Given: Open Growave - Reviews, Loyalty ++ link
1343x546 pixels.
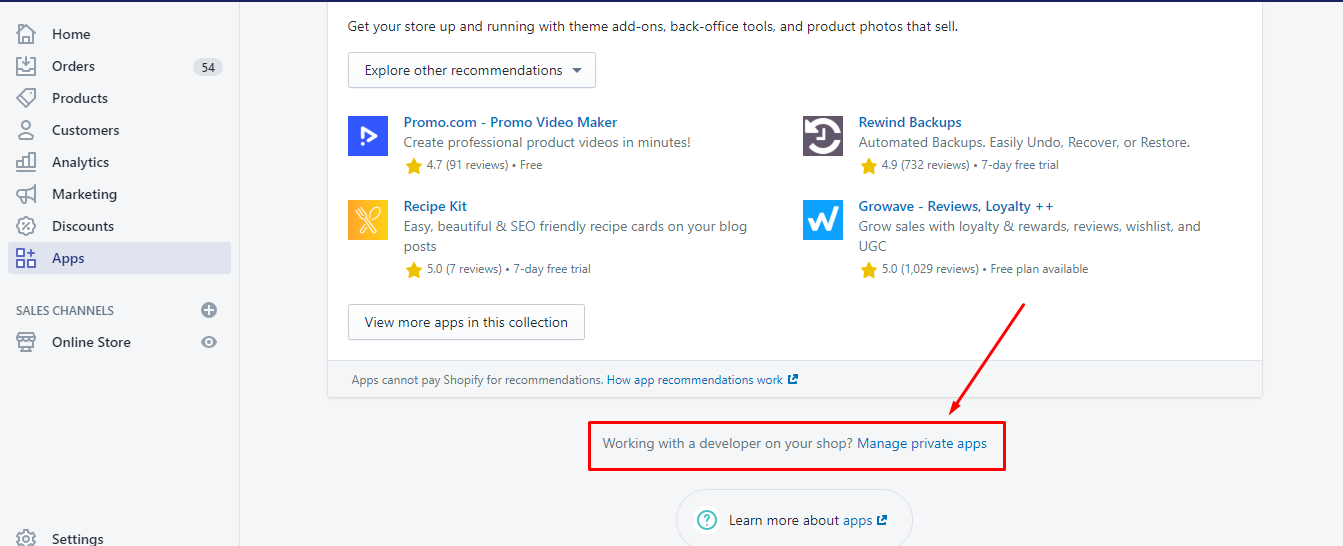Looking at the screenshot, I should [956, 206].
